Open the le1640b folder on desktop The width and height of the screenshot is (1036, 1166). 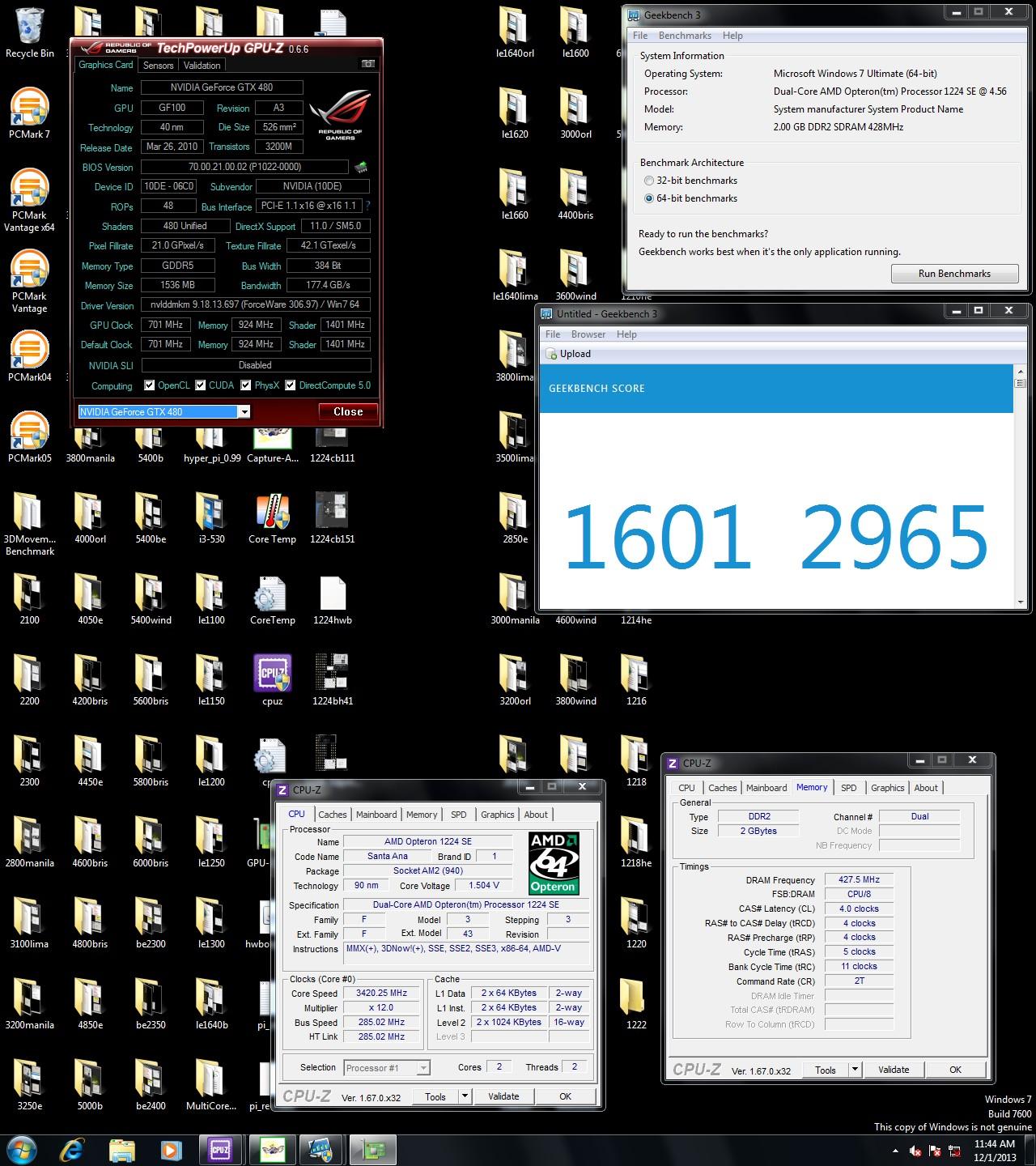click(211, 1004)
